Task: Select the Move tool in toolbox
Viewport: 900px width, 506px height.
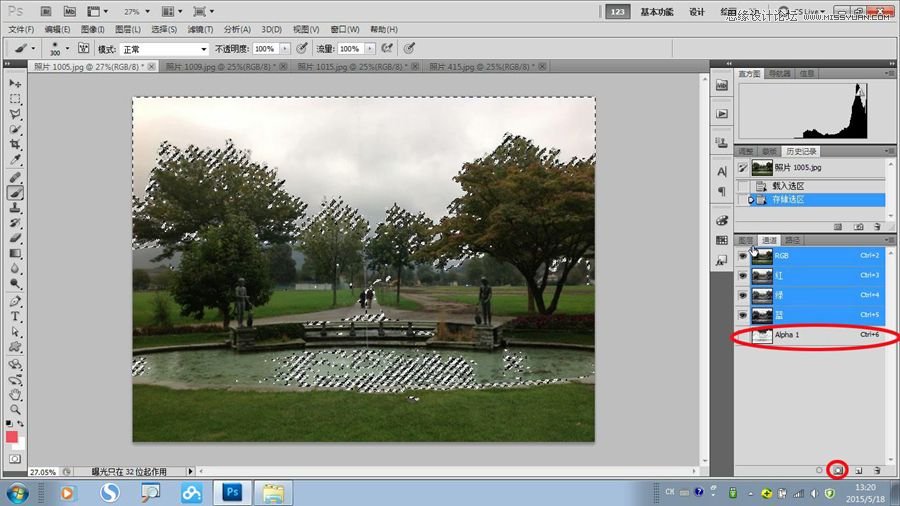Action: point(16,84)
